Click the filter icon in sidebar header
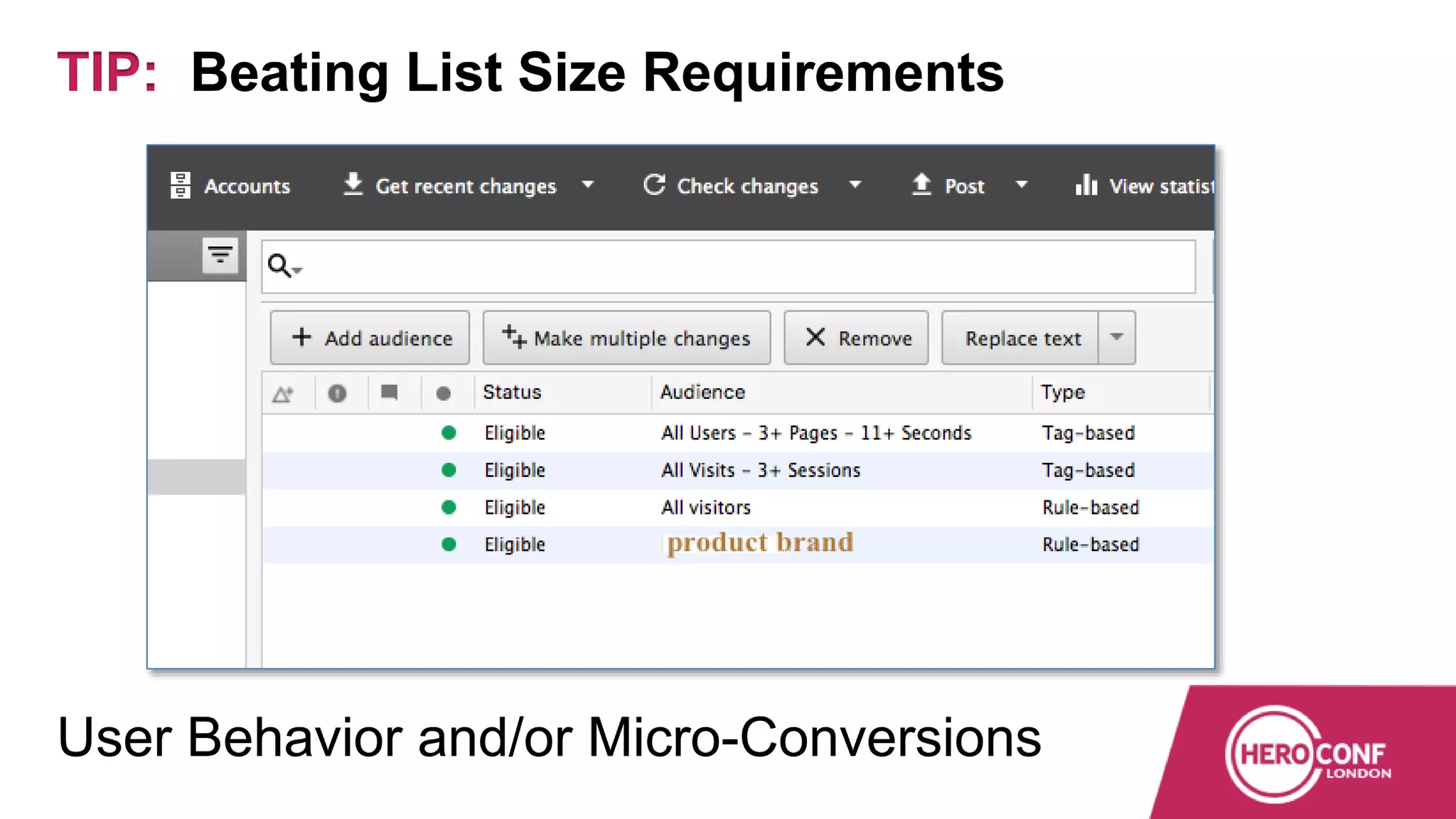Screen dimensions: 1456x819 [x=220, y=255]
